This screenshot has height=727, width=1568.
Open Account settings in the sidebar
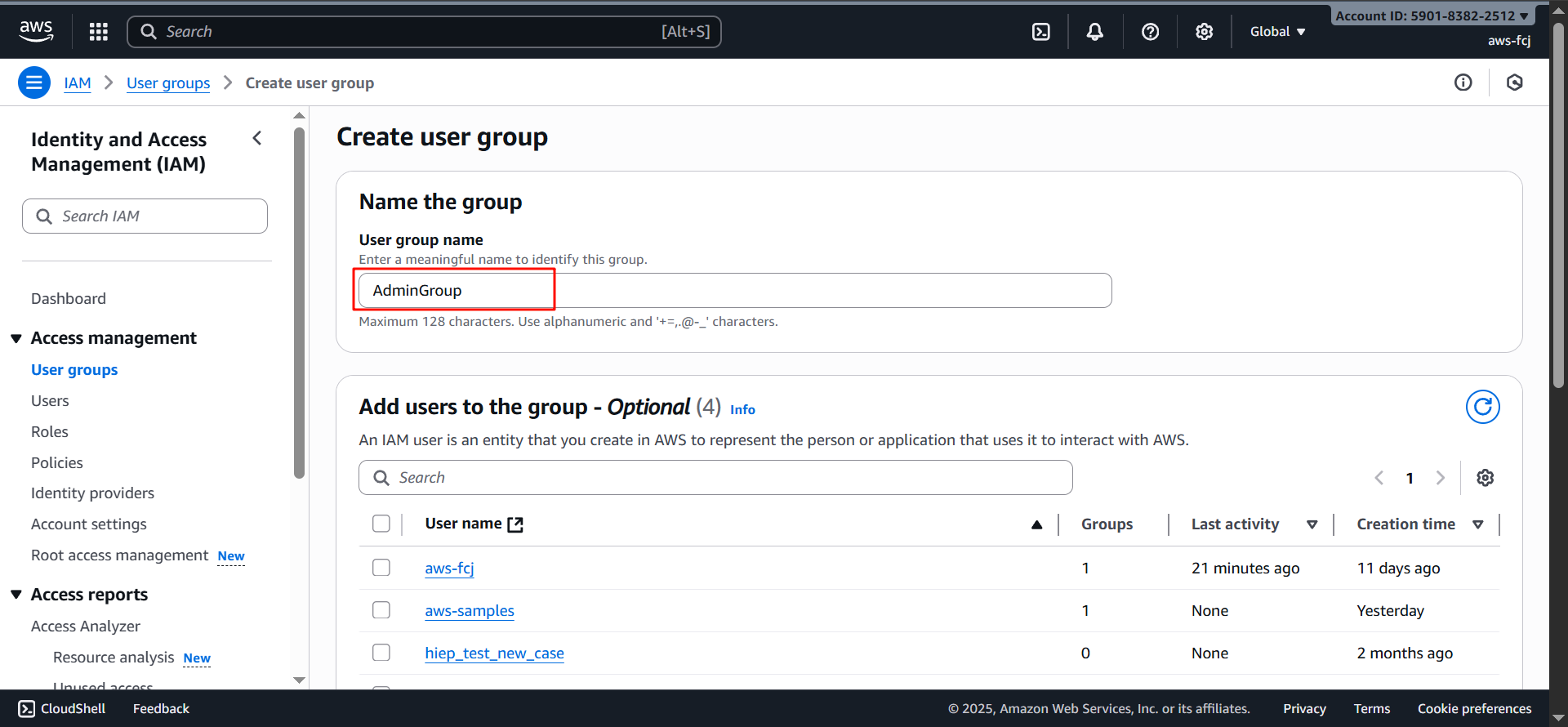coord(89,524)
